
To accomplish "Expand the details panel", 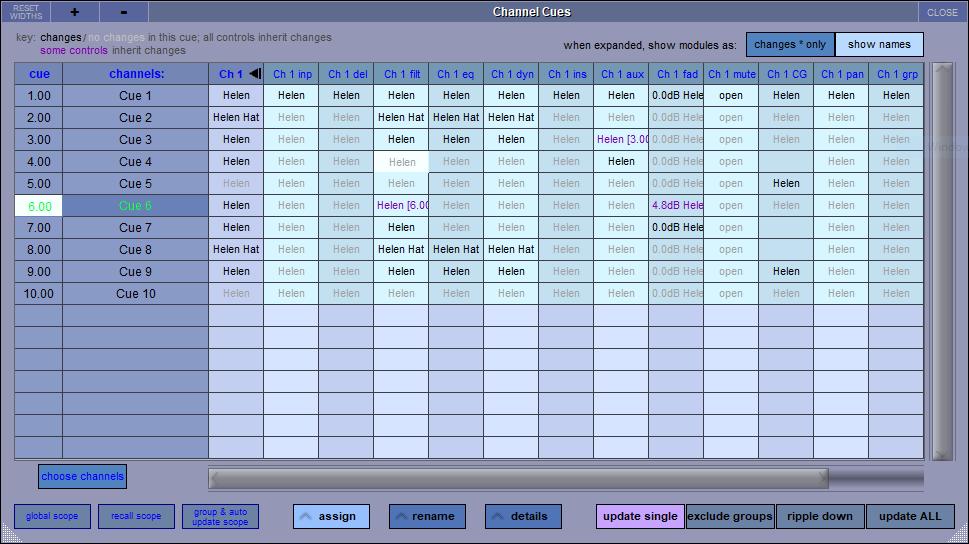I will click(x=523, y=516).
